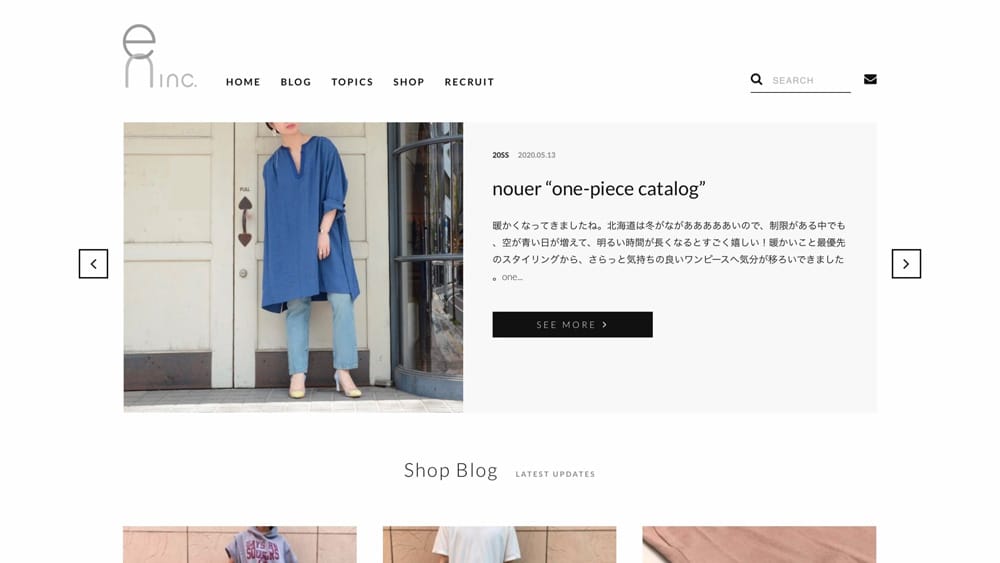Click the SEE MORE button

click(572, 325)
